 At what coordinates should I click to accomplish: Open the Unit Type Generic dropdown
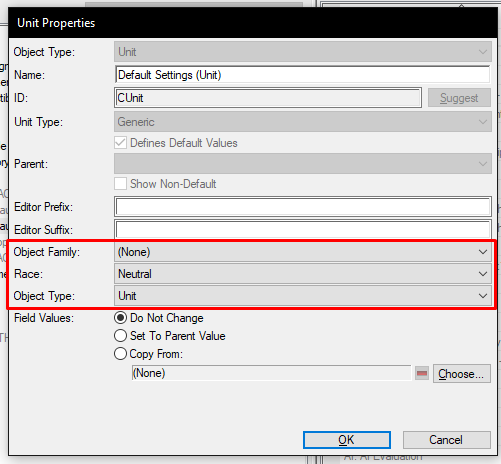tap(303, 122)
